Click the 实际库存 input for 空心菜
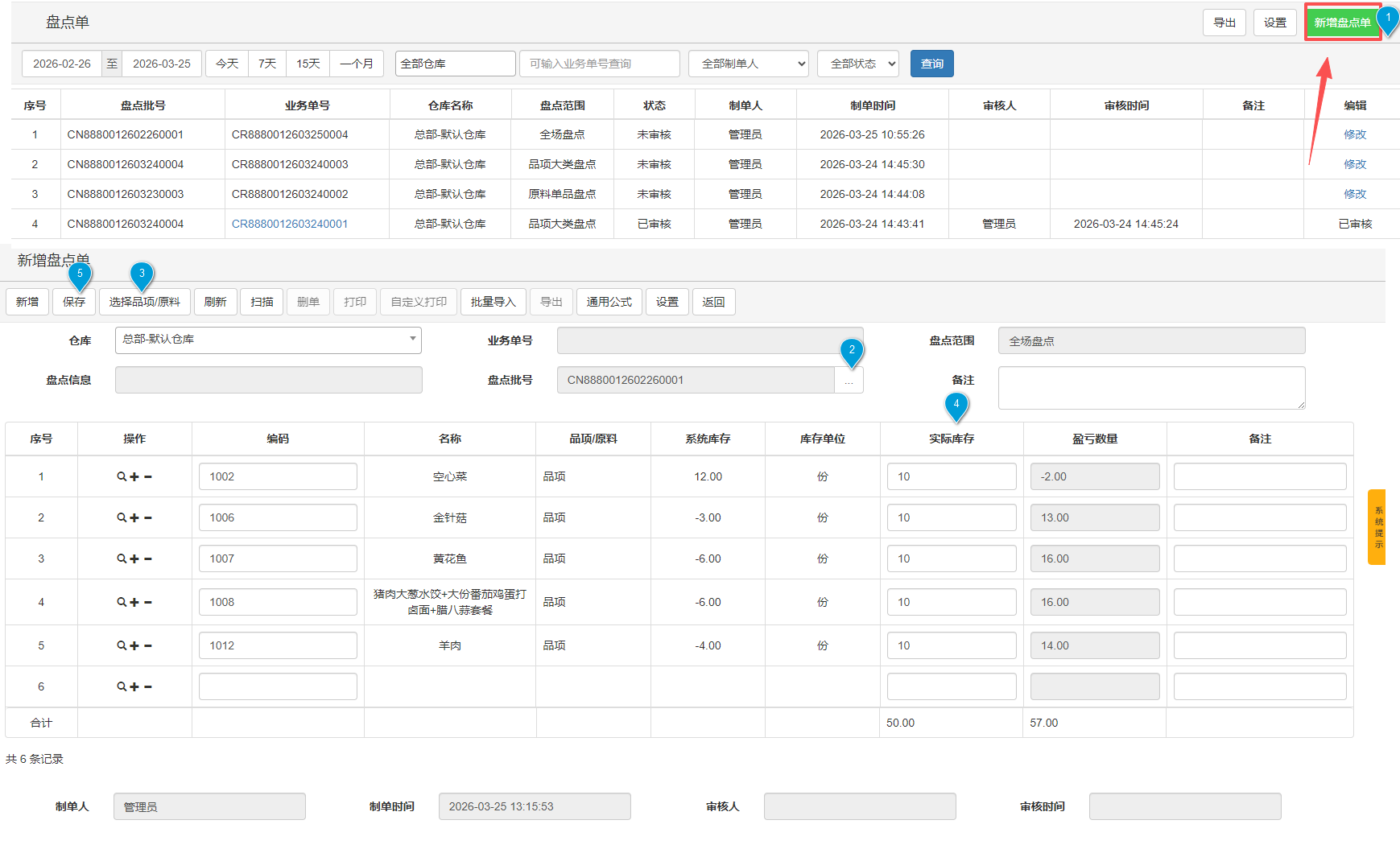 951,476
